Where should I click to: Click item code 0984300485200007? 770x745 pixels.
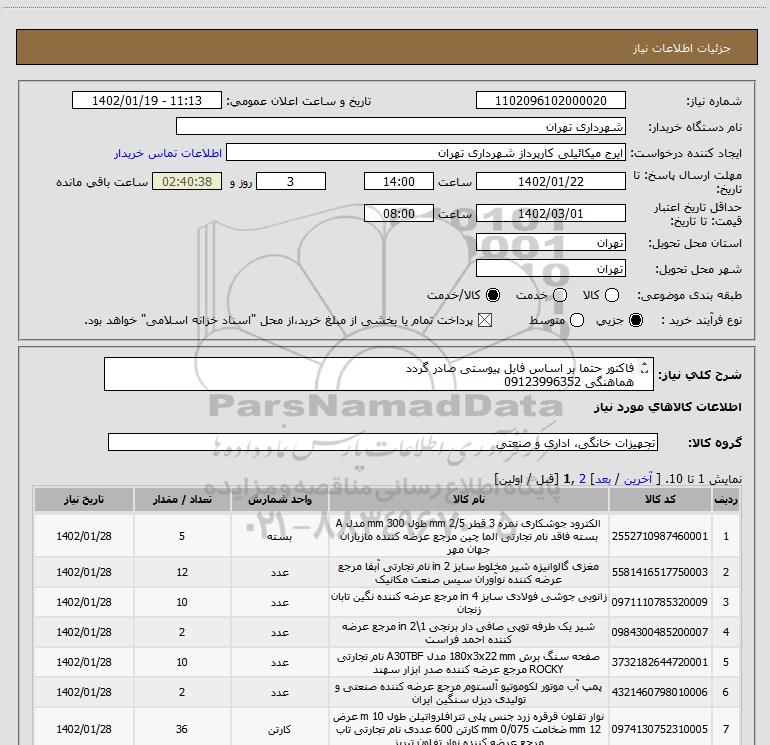660,632
